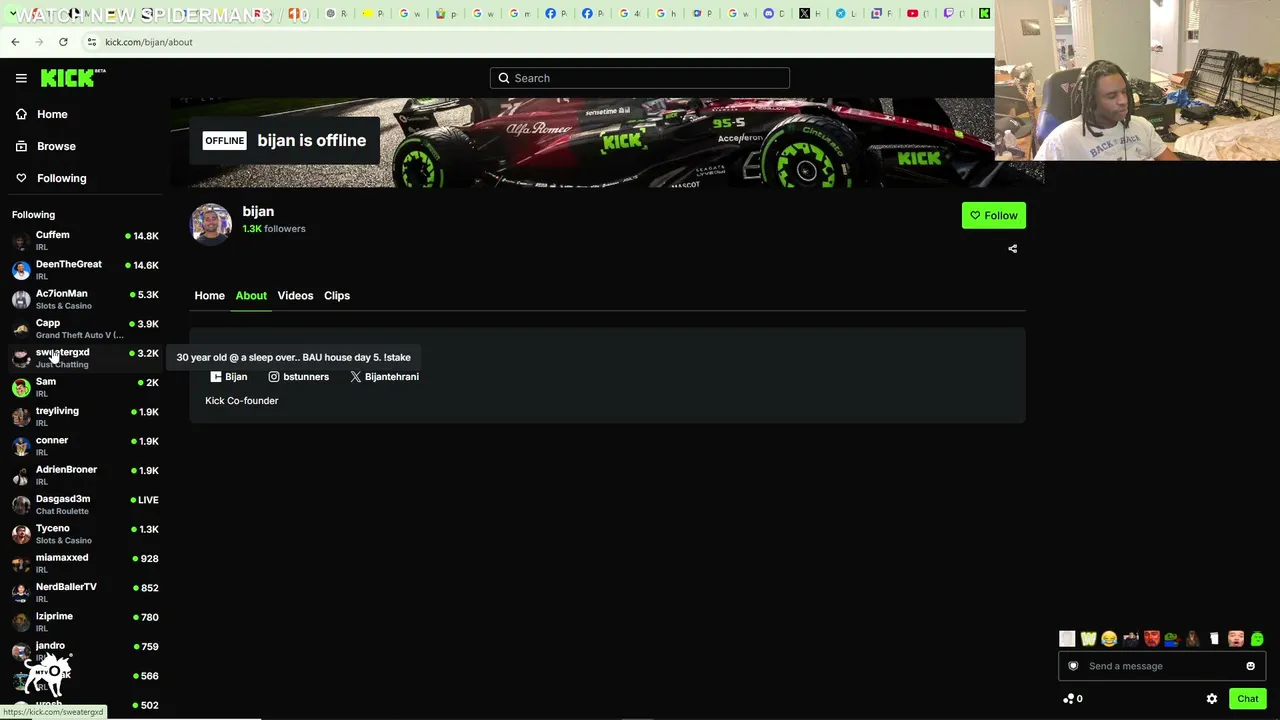Select the About tab
Screen dimensions: 1280x720
[x=251, y=295]
